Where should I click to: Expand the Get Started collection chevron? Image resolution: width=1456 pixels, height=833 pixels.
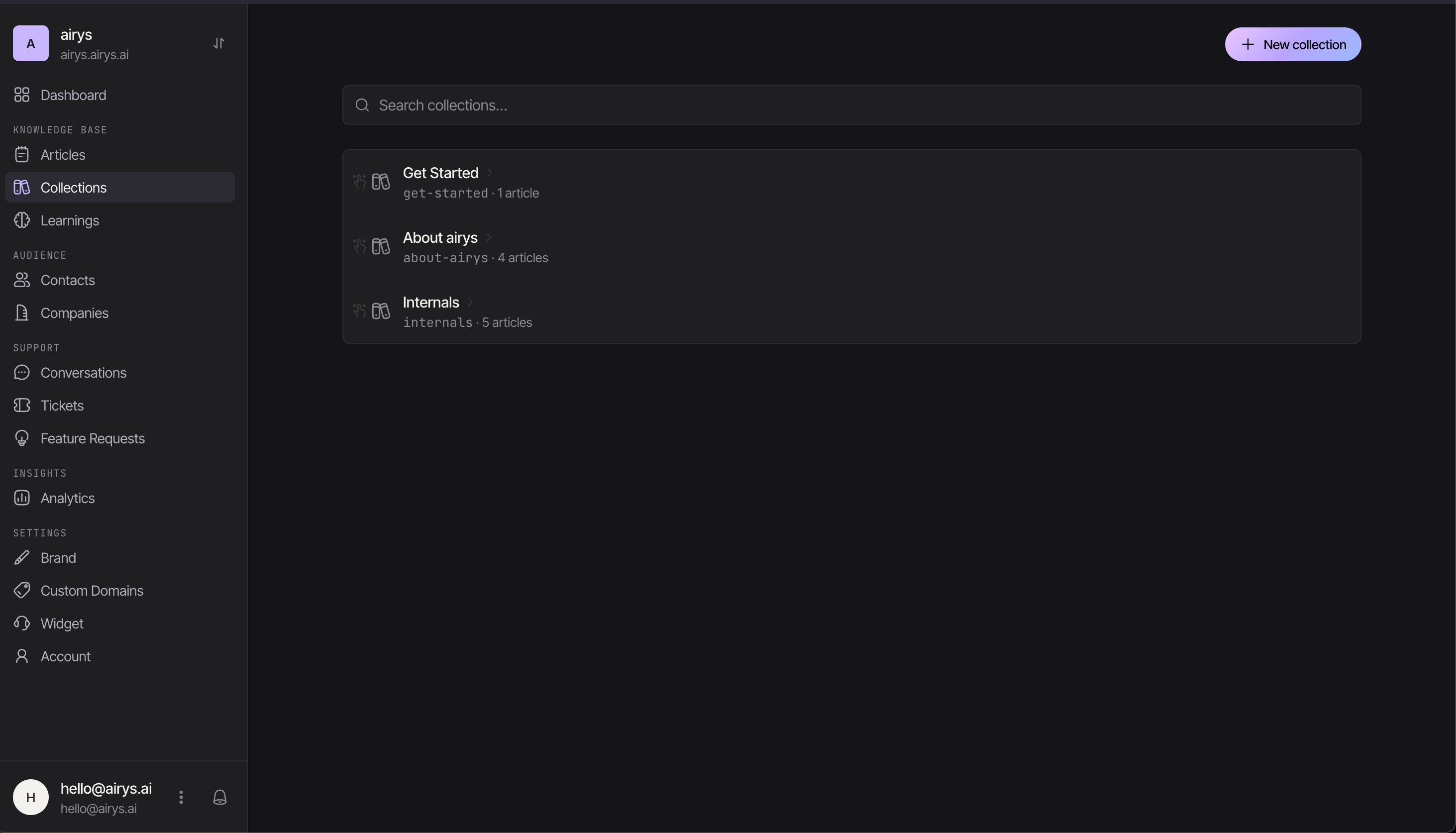tap(489, 172)
